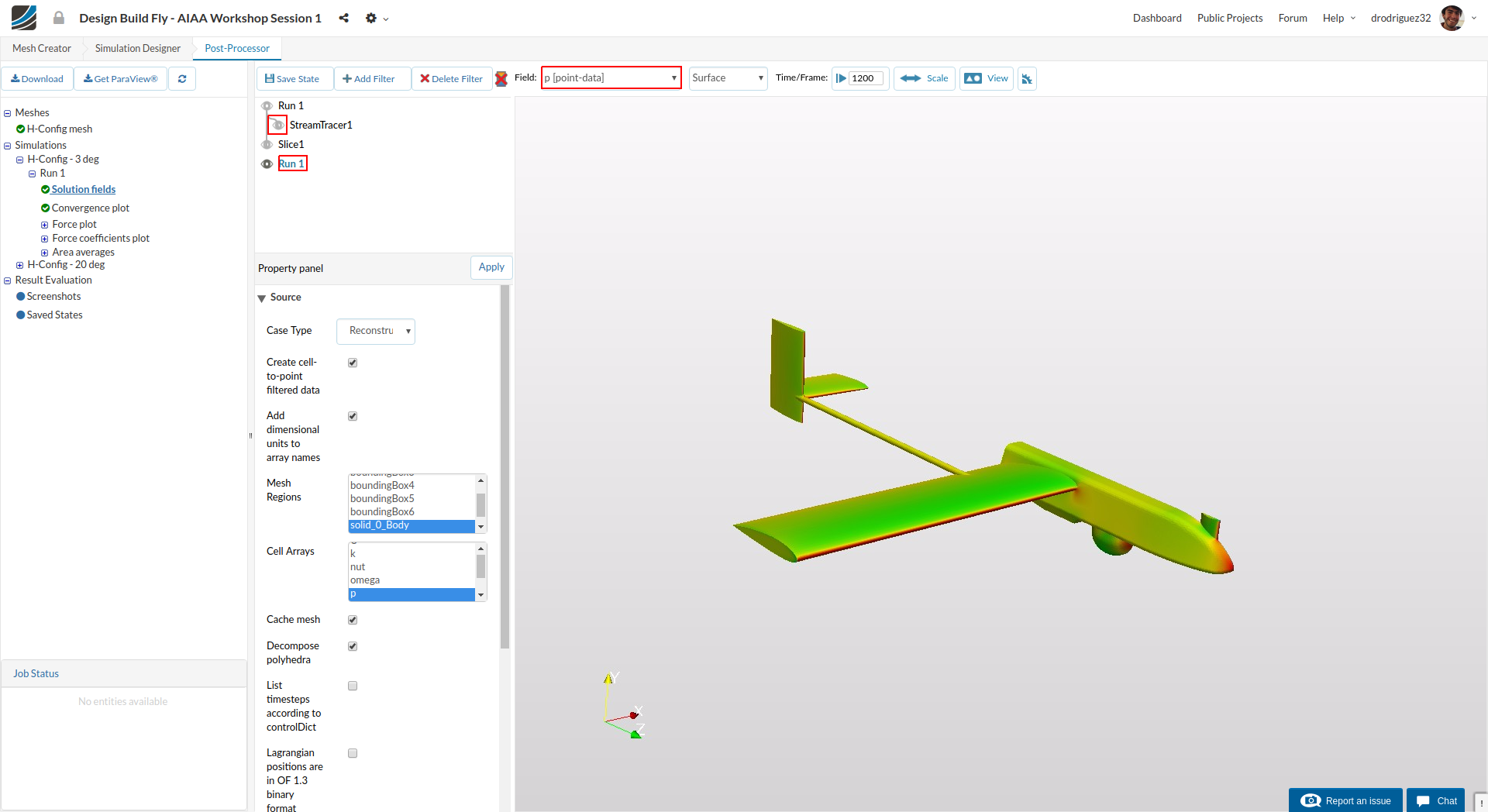This screenshot has width=1488, height=812.
Task: Click the Screenshots blue bullet icon
Action: (x=20, y=296)
